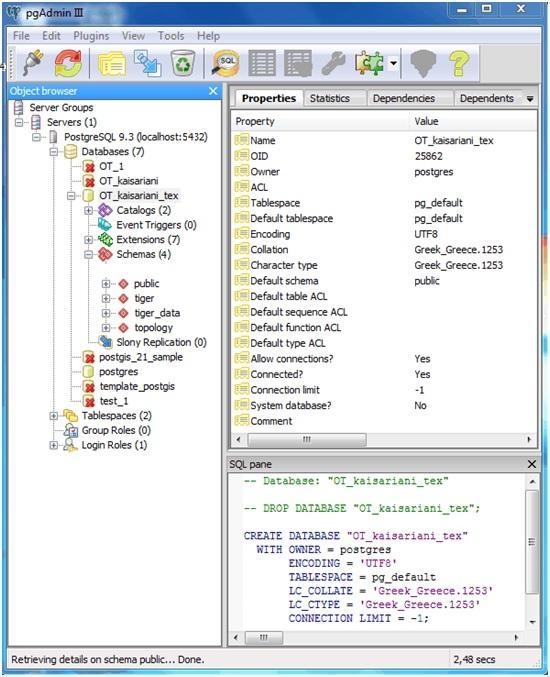Select Slony Replication (0) node

pyautogui.click(x=161, y=342)
